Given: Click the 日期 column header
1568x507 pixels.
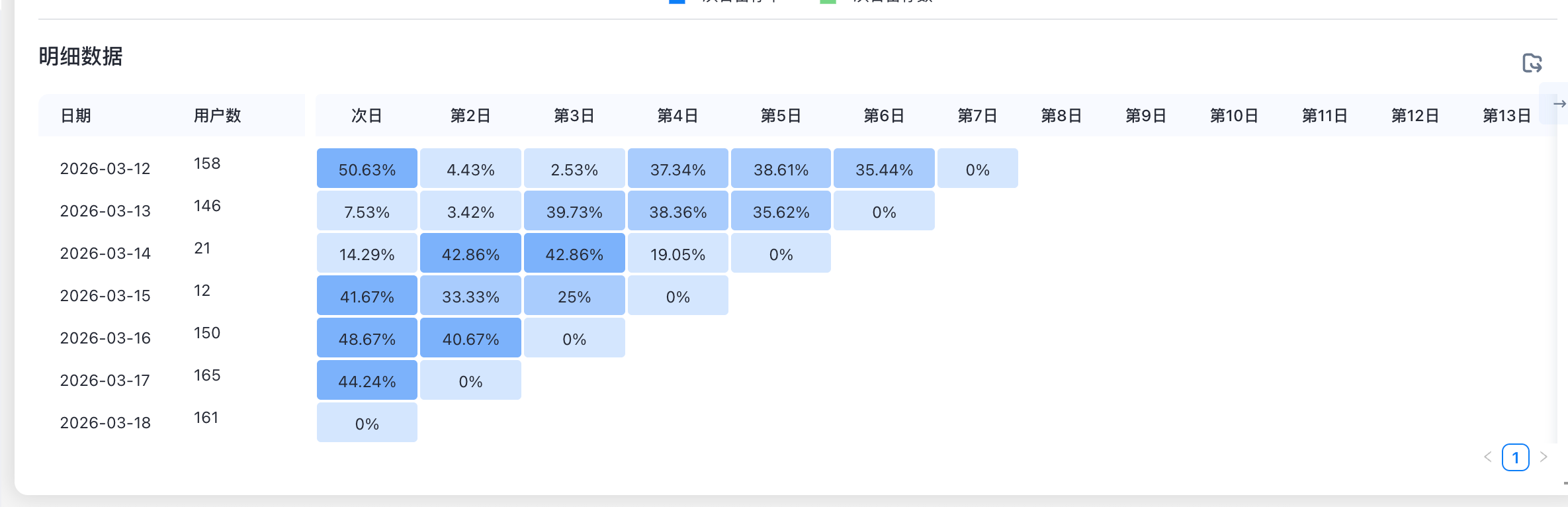Looking at the screenshot, I should pos(75,116).
